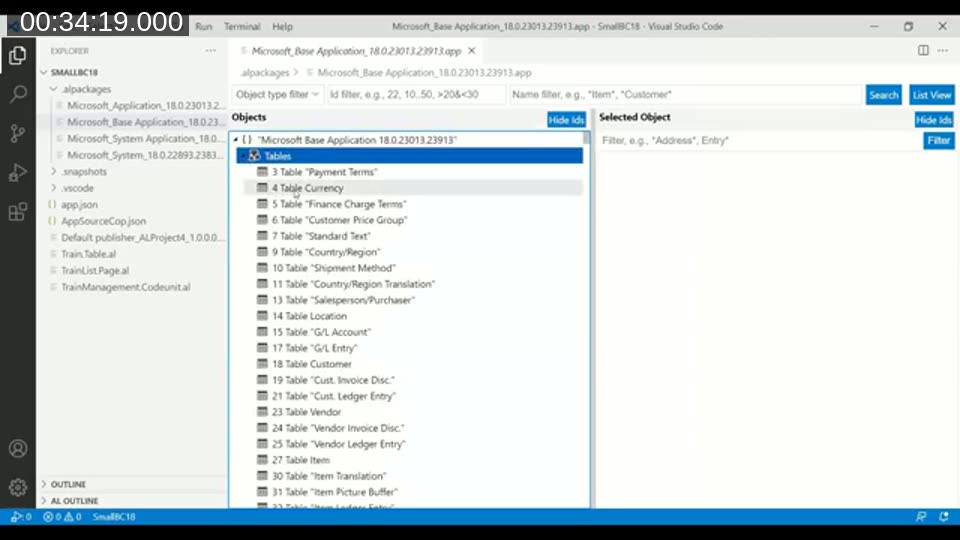Open the Run menu
Image resolution: width=960 pixels, height=540 pixels.
coord(204,26)
